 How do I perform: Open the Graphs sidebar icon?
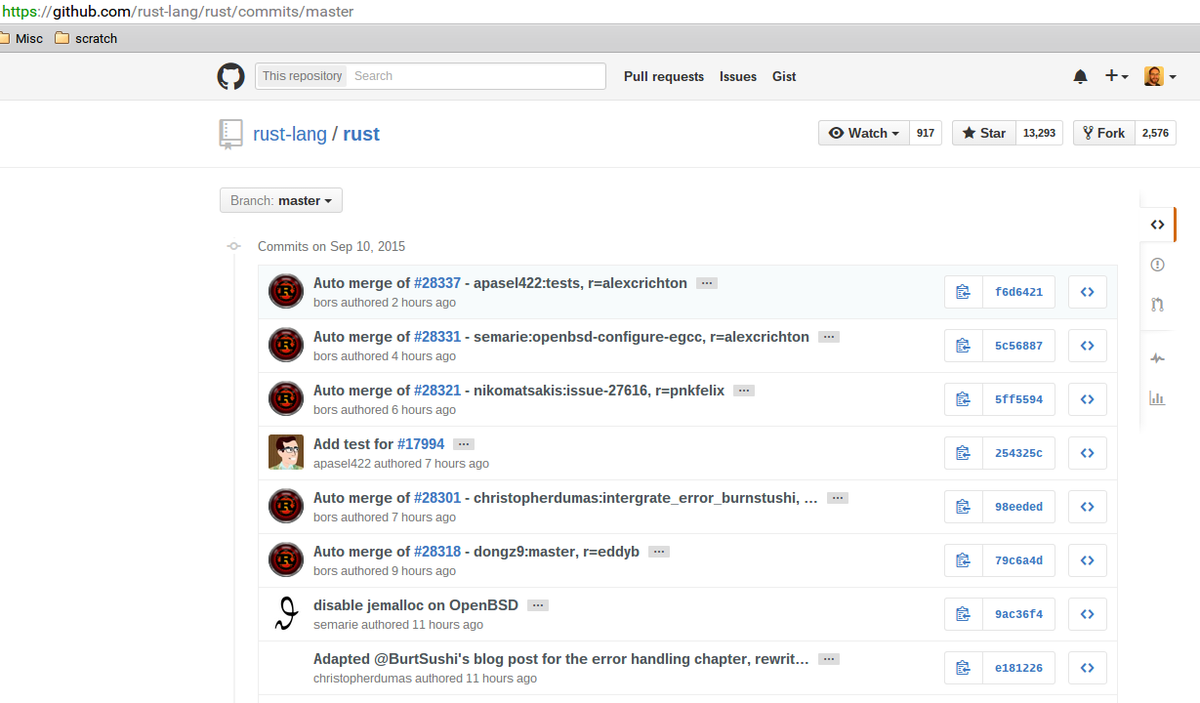[x=1157, y=398]
